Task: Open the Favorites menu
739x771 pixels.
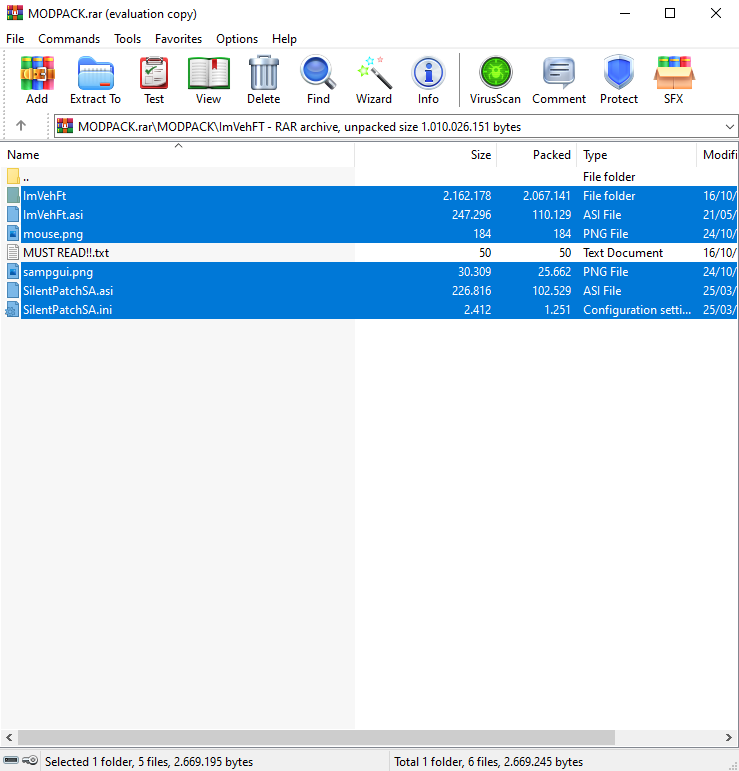Action: [x=178, y=39]
